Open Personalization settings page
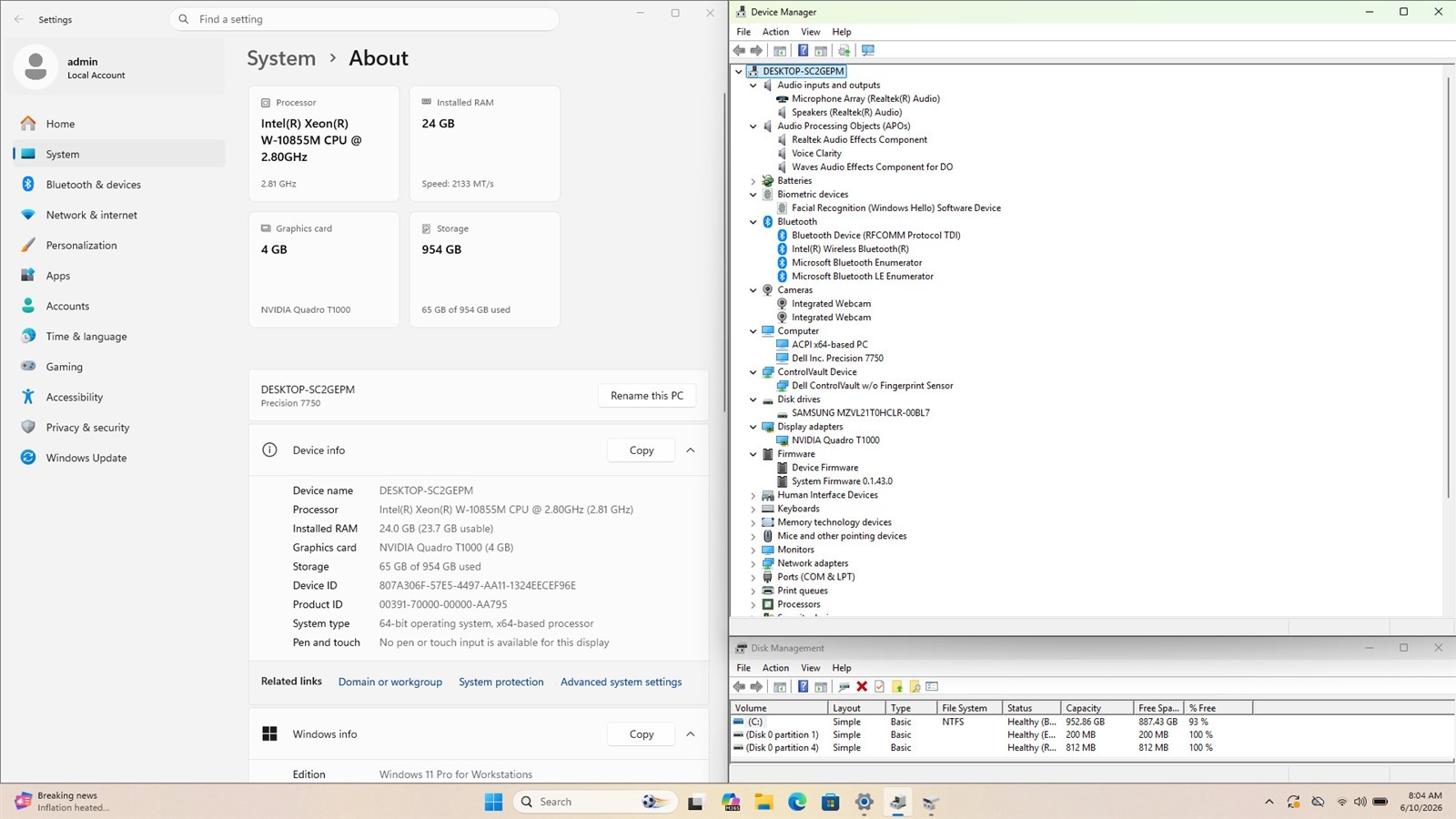This screenshot has width=1456, height=819. 119,246
